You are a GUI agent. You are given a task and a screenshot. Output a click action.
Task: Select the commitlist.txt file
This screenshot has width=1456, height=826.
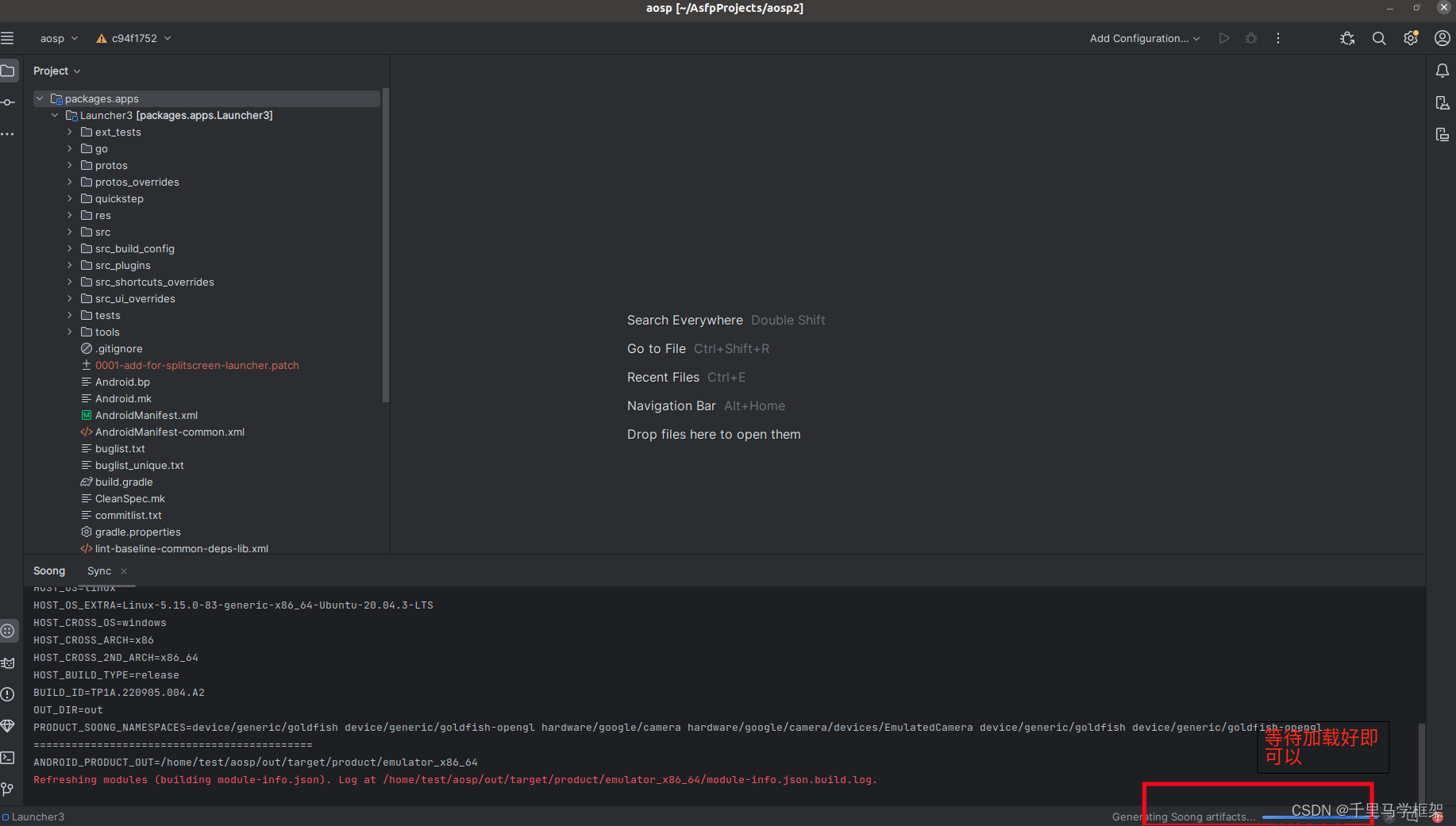[x=128, y=515]
